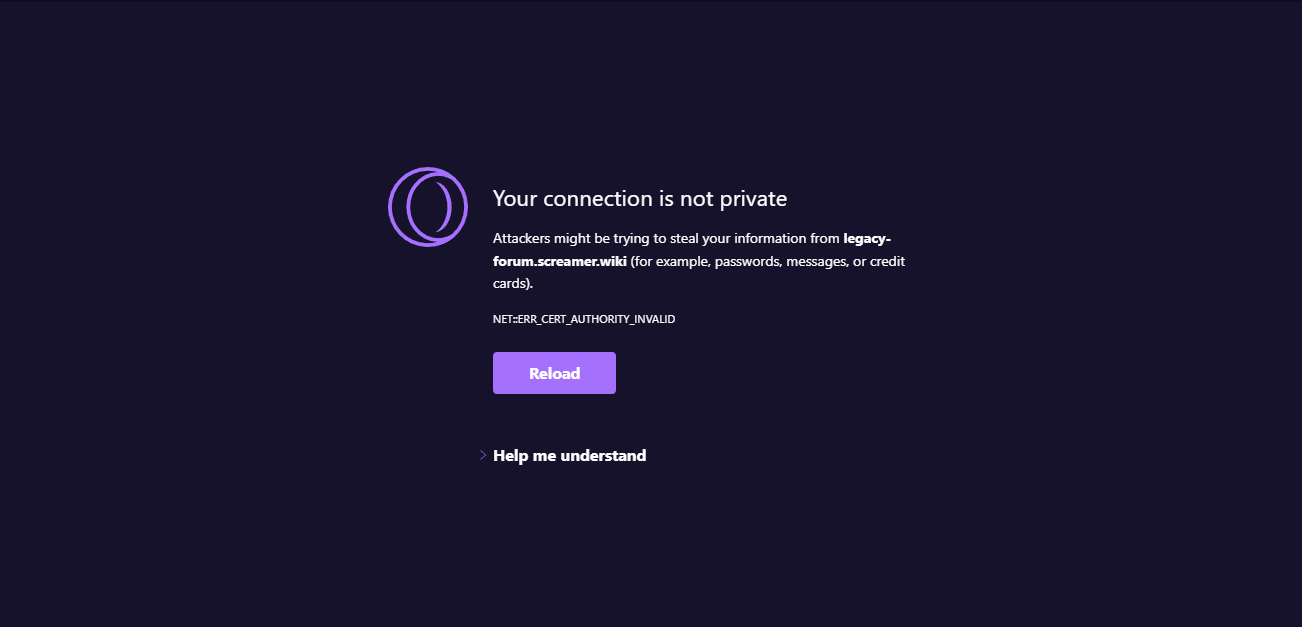
Task: Click the word 'understand' in the help link
Action: tap(603, 455)
